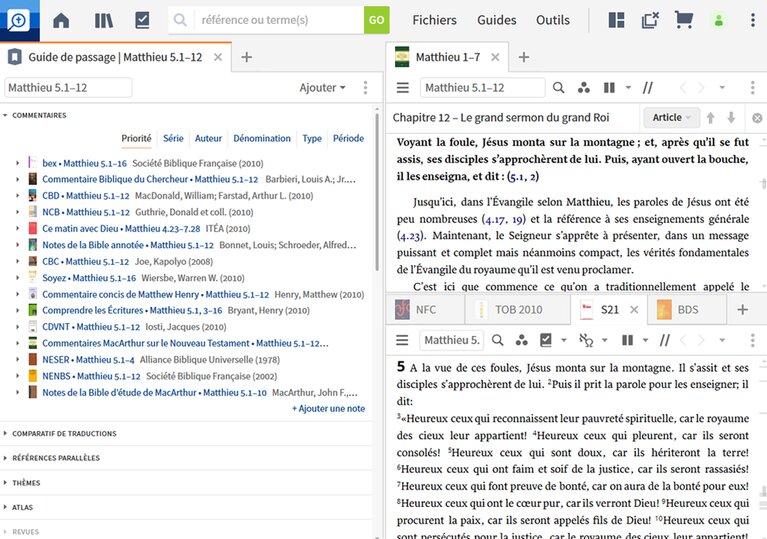The image size is (767, 539).
Task: Click interlinear icon in S21 toolbar
Action: pos(586,340)
